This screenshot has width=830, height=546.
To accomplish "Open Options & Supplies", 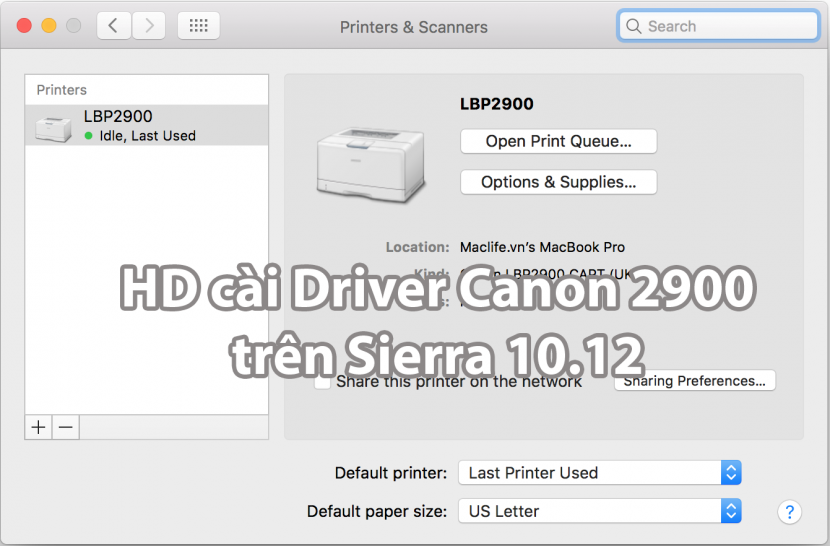I will coord(558,182).
